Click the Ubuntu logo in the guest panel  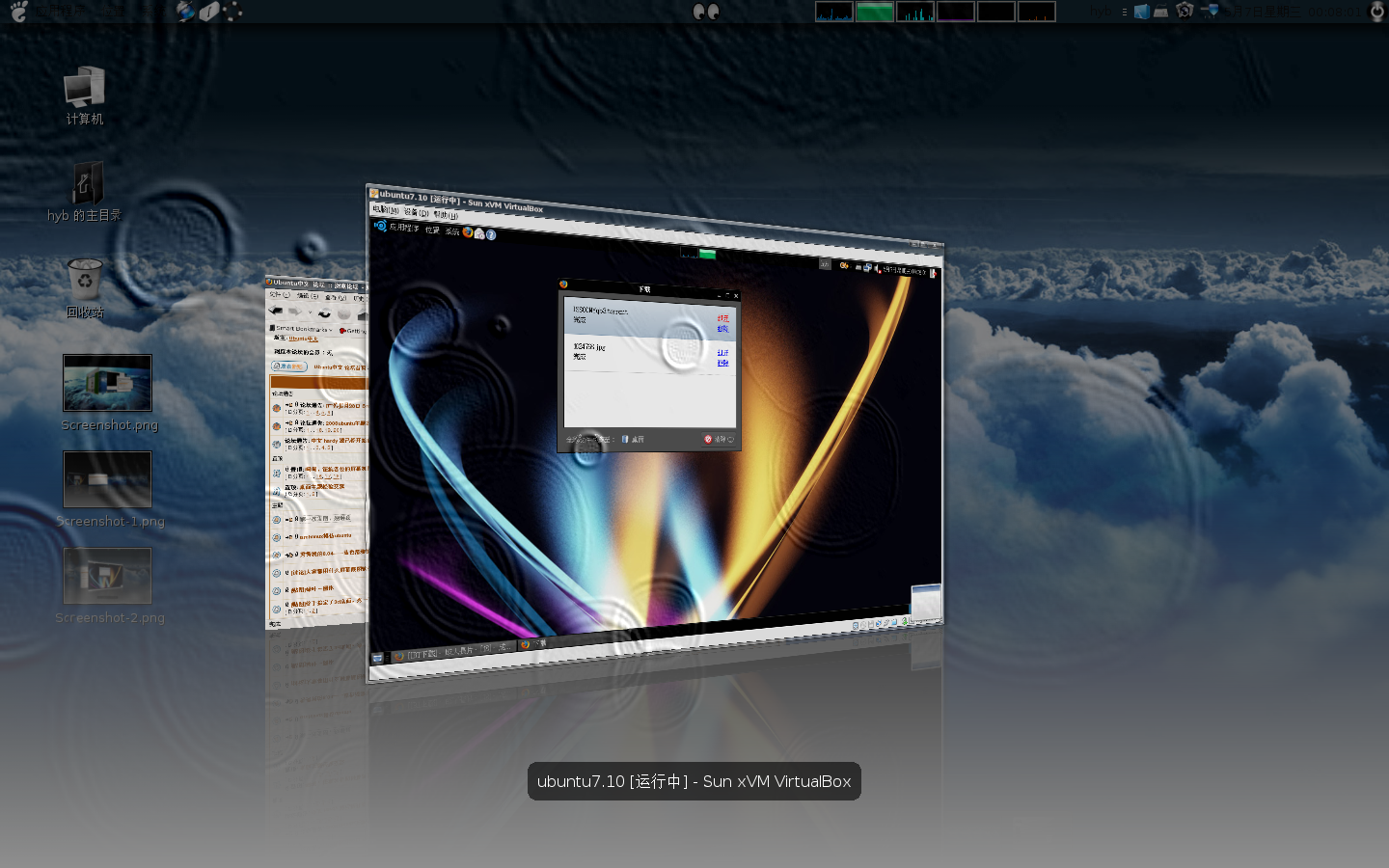point(380,226)
